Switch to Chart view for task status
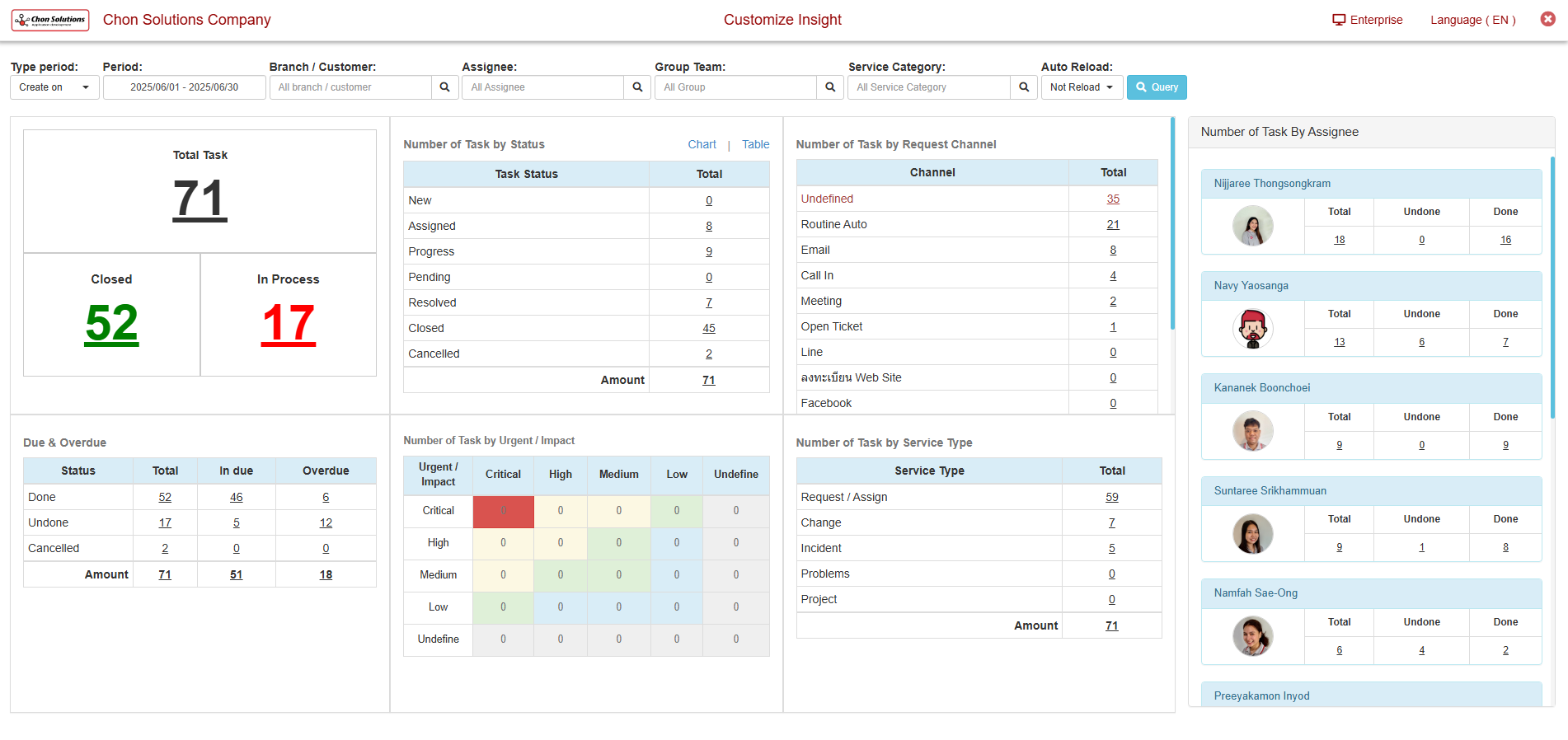Screen dimensions: 1568x740 (702, 144)
